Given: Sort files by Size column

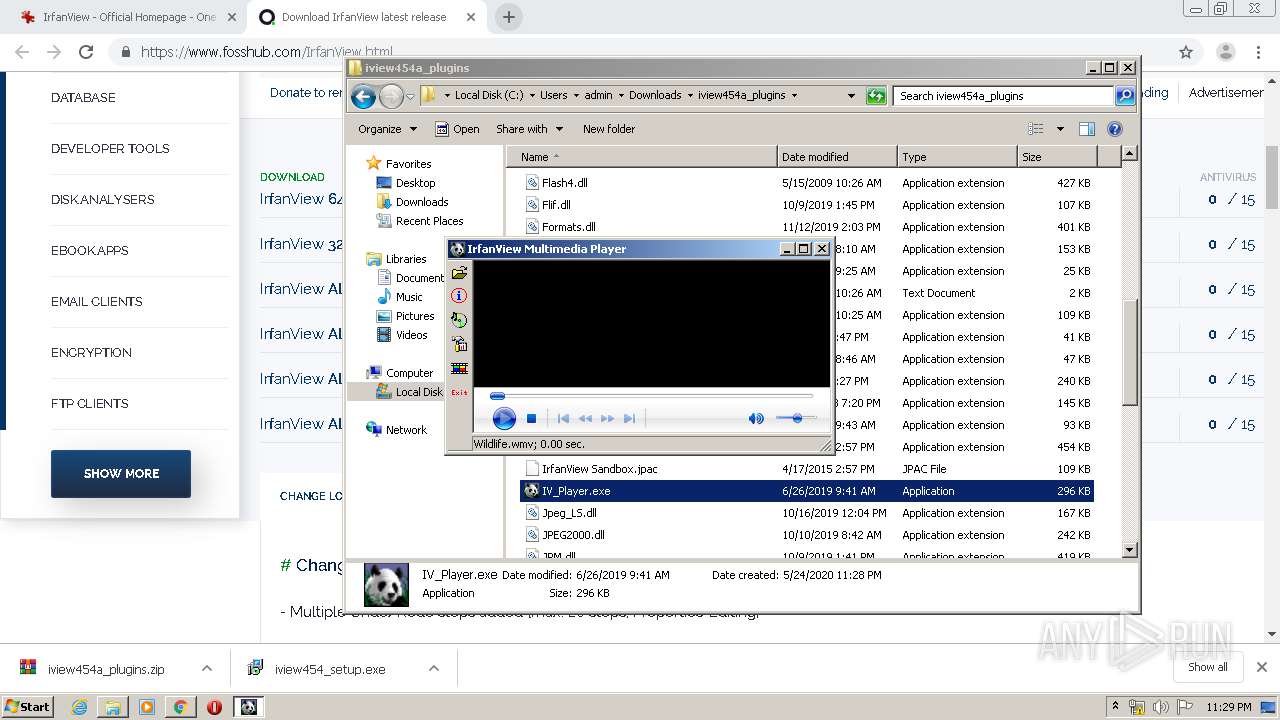Looking at the screenshot, I should pos(1056,157).
